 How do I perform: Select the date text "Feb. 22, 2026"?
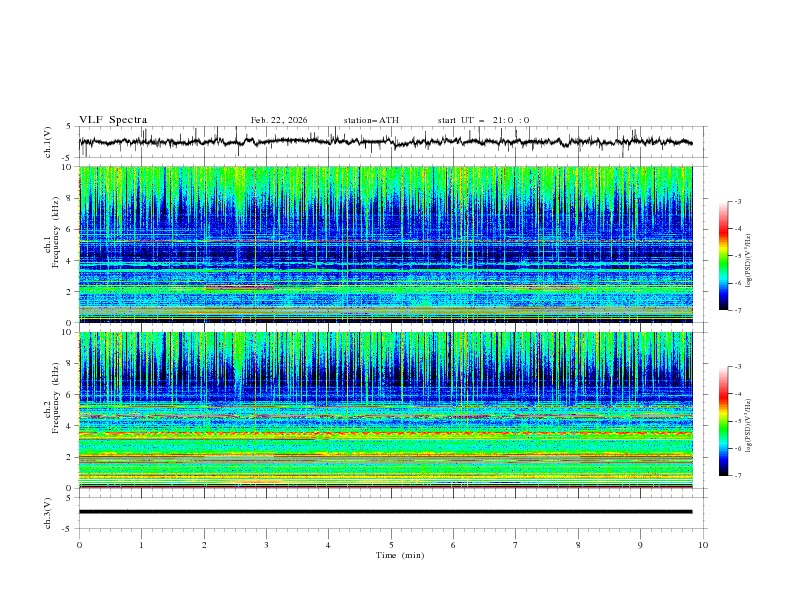click(x=279, y=120)
